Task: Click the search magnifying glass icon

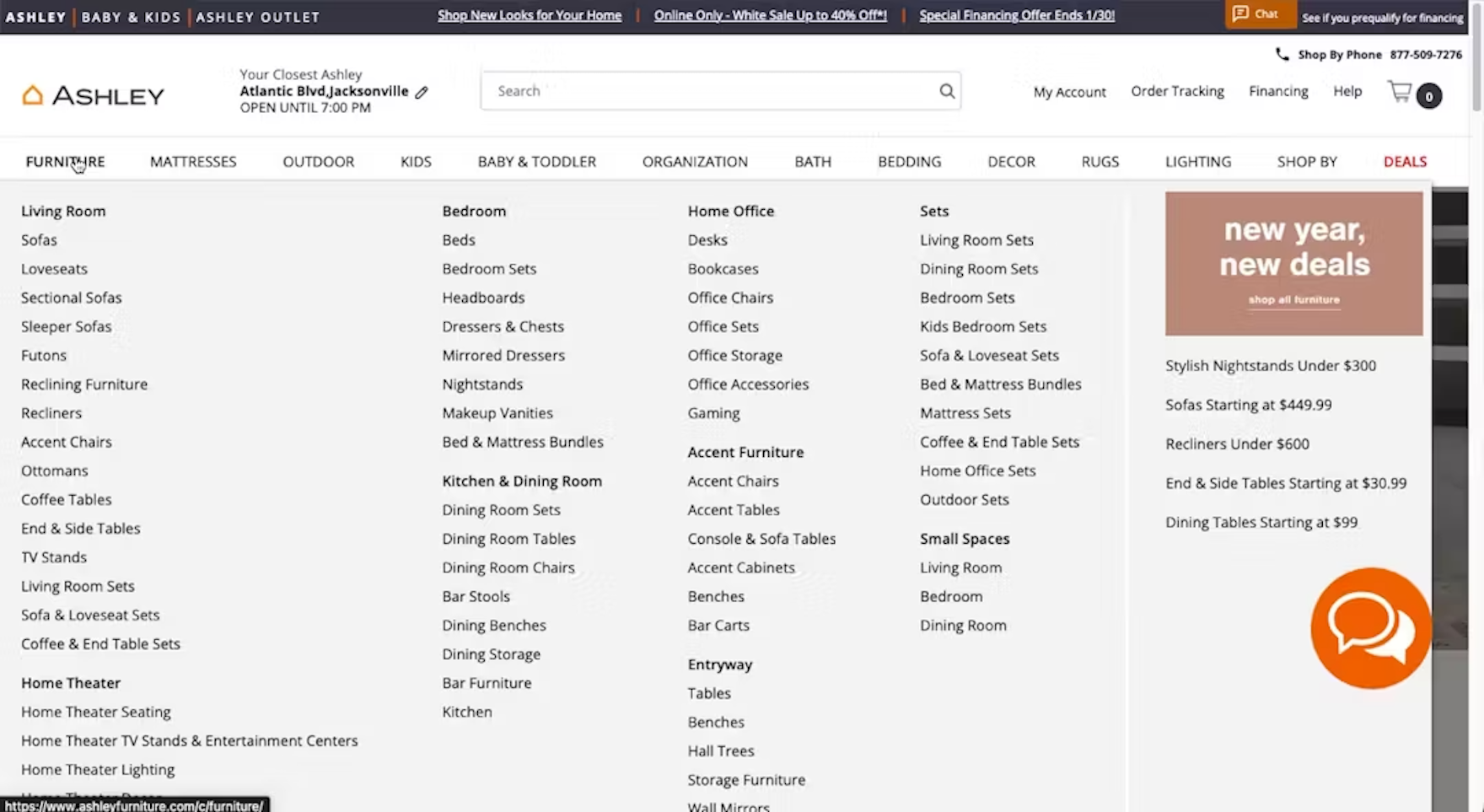Action: coord(947,91)
